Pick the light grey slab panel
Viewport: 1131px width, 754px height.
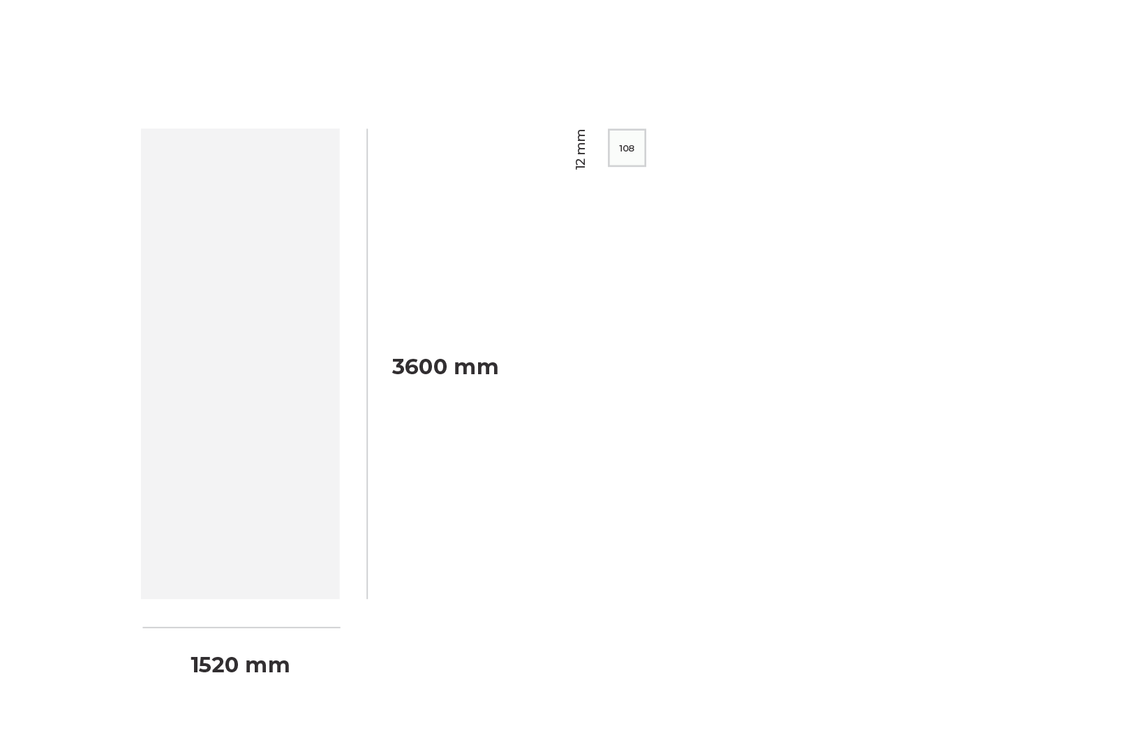(240, 363)
